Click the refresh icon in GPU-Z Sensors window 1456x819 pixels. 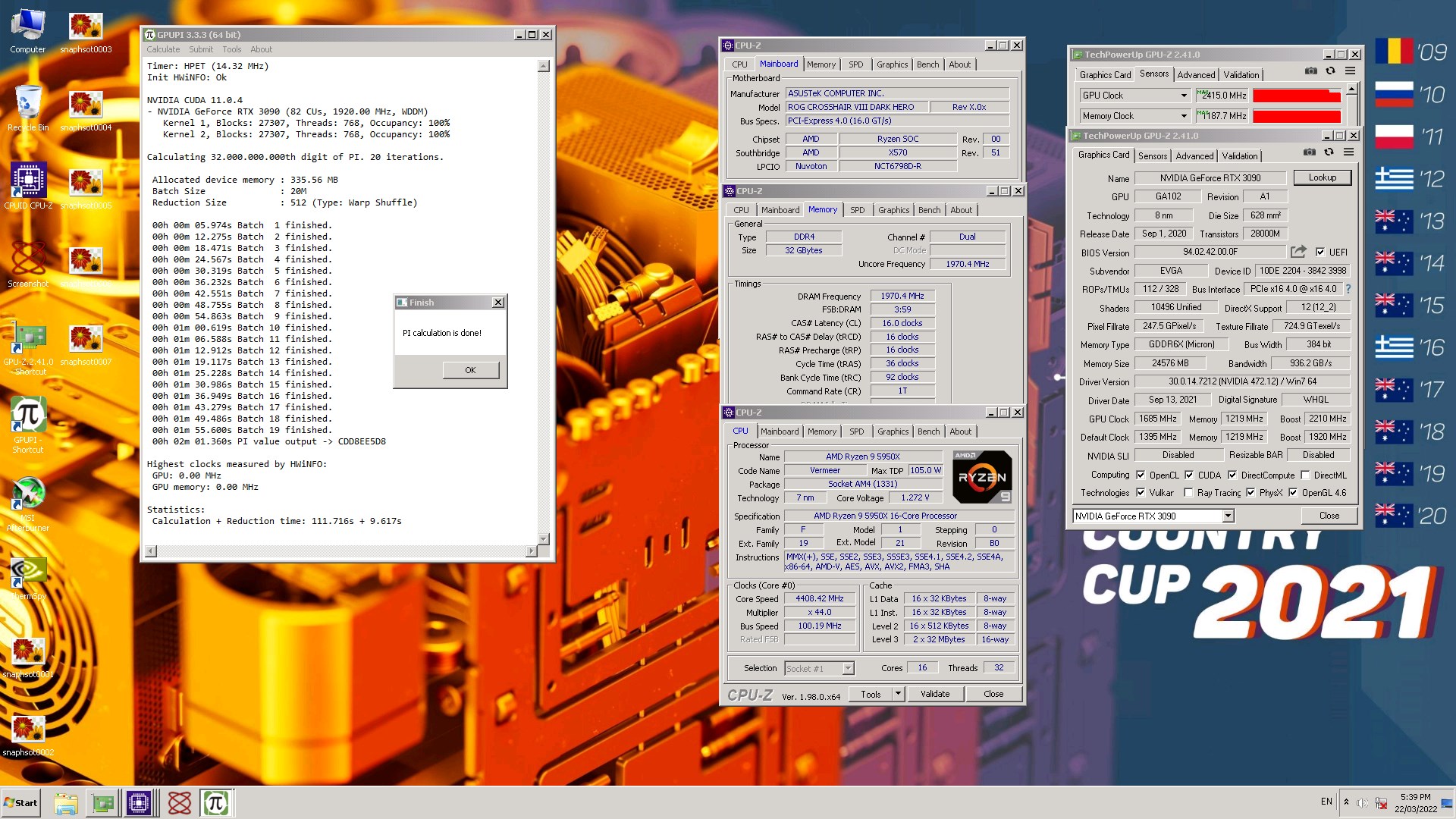click(1330, 71)
